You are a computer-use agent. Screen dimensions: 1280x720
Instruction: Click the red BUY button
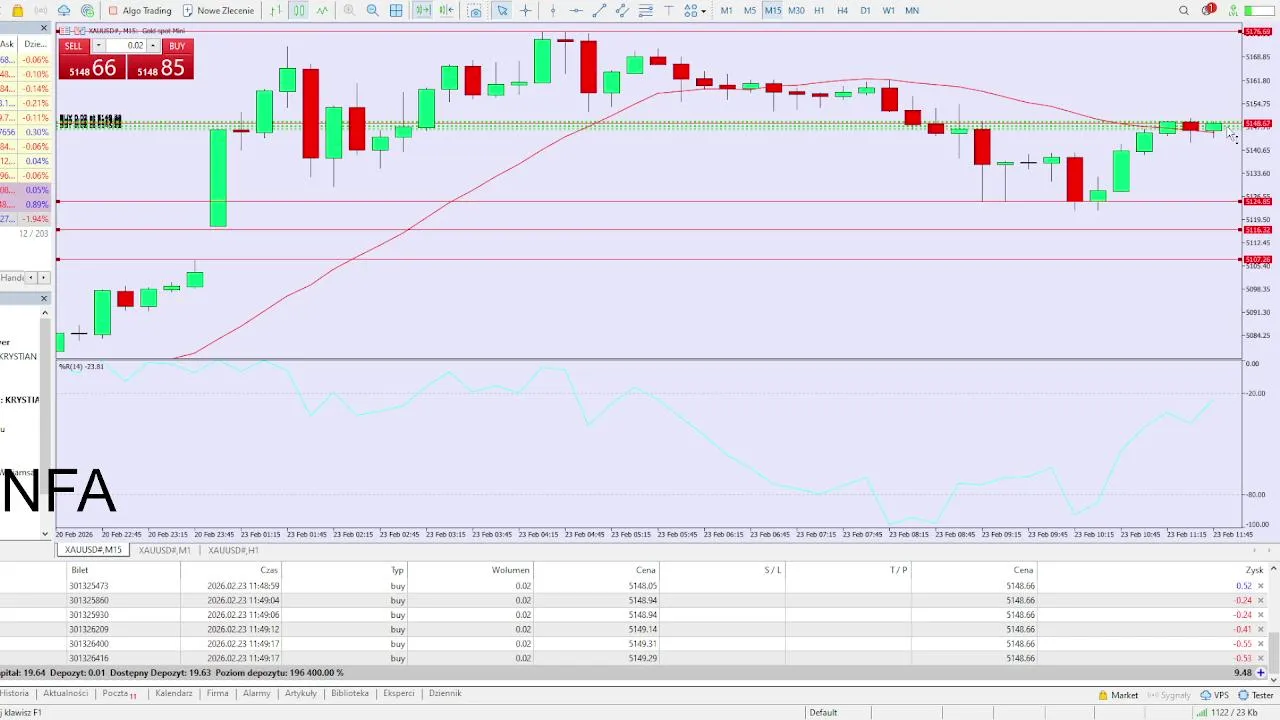[177, 46]
